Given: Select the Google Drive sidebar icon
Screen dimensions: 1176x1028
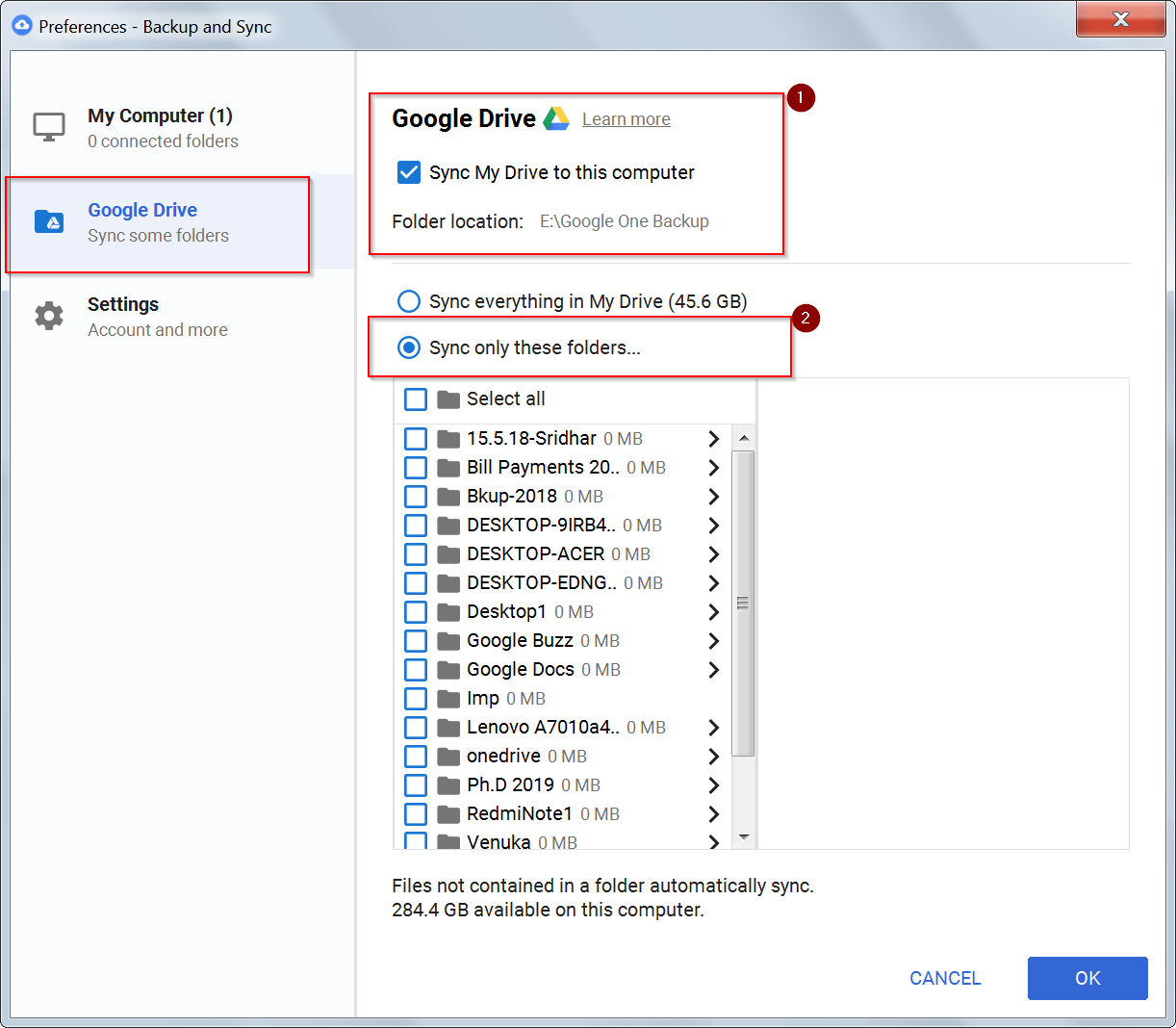Looking at the screenshot, I should pos(49,220).
